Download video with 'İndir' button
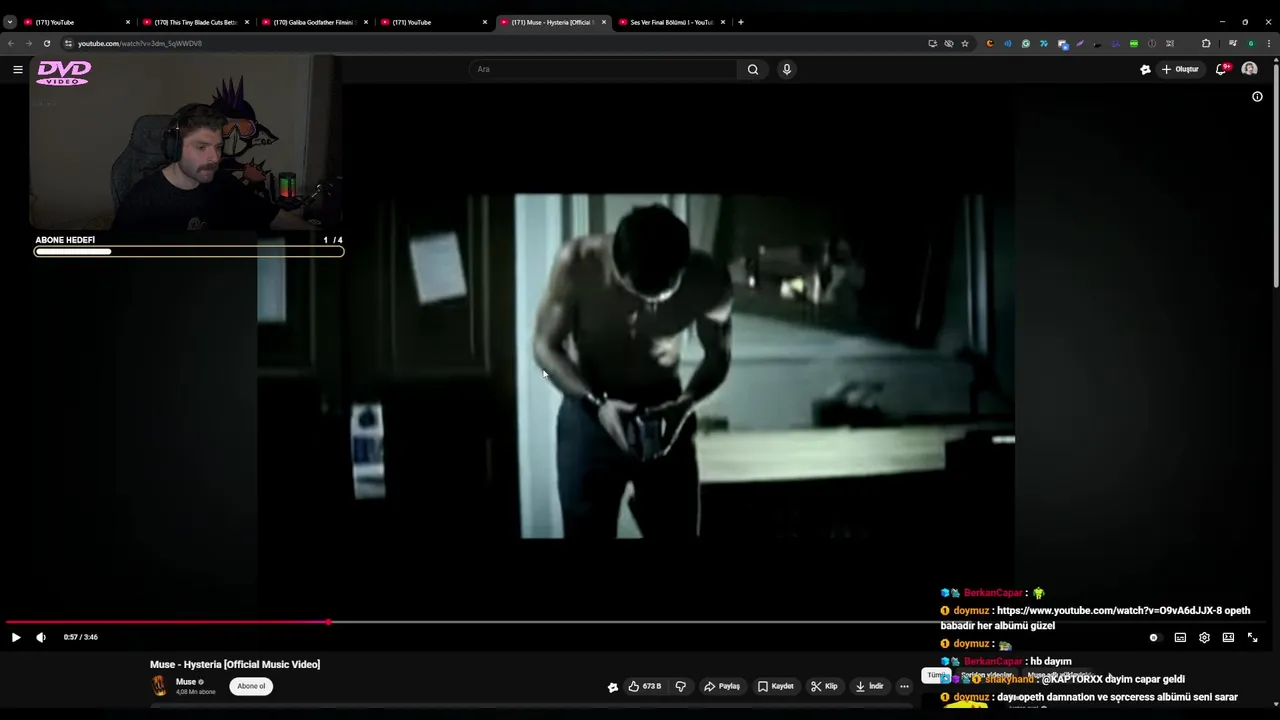Image resolution: width=1280 pixels, height=720 pixels. (869, 686)
